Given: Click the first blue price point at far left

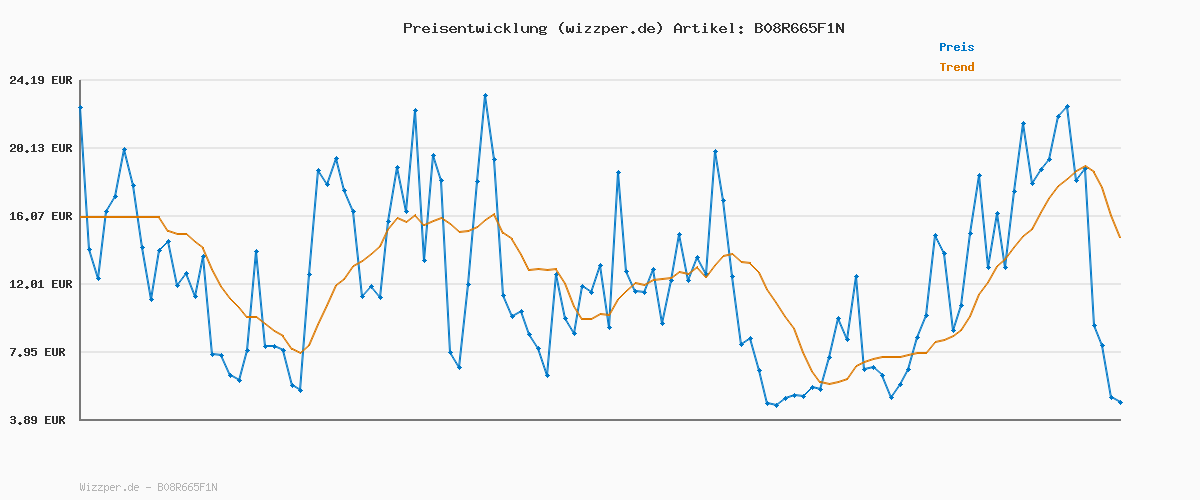Looking at the screenshot, I should (80, 107).
